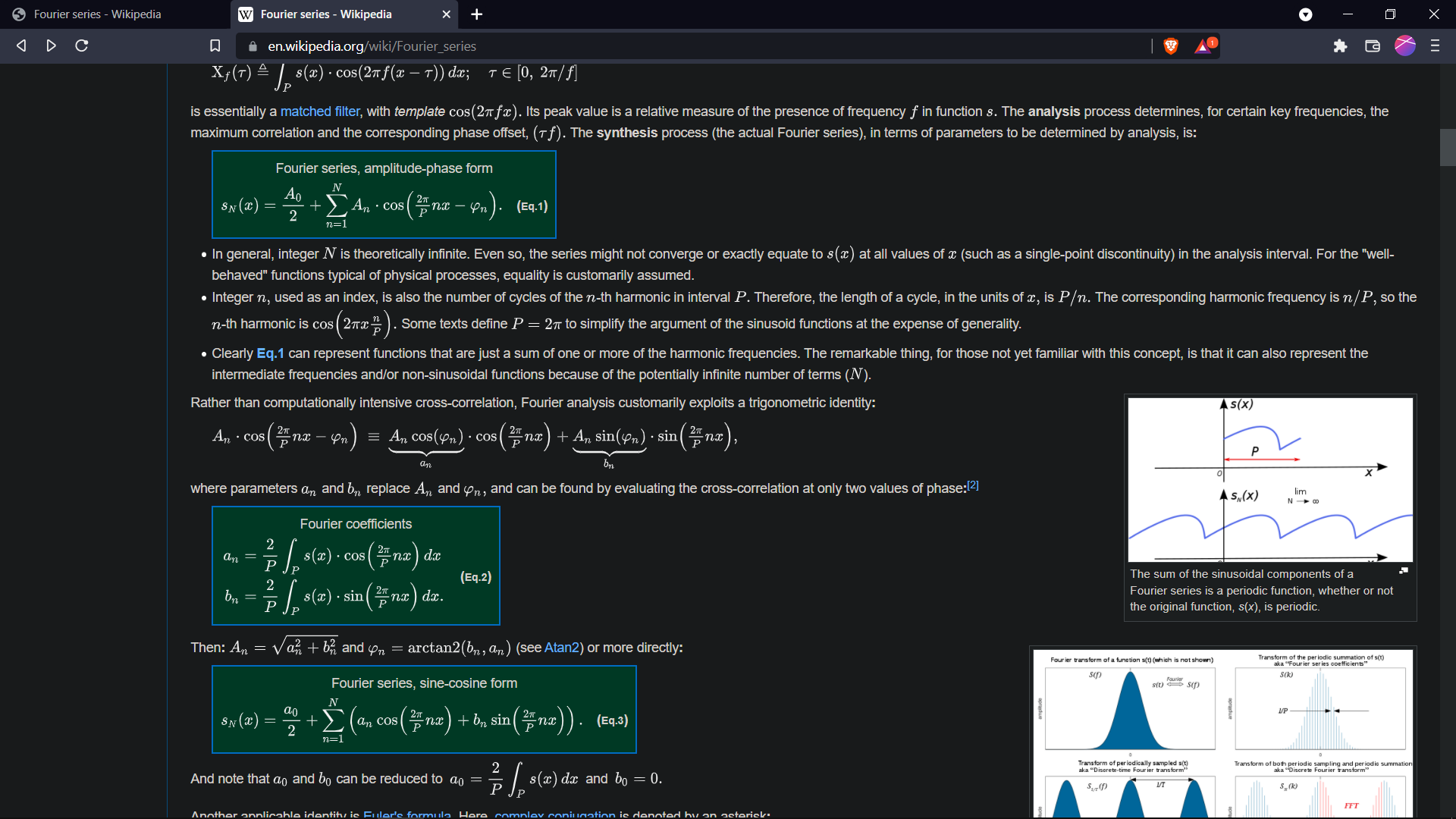Open the browser hamburger menu
Viewport: 1456px width, 819px height.
tap(1435, 45)
